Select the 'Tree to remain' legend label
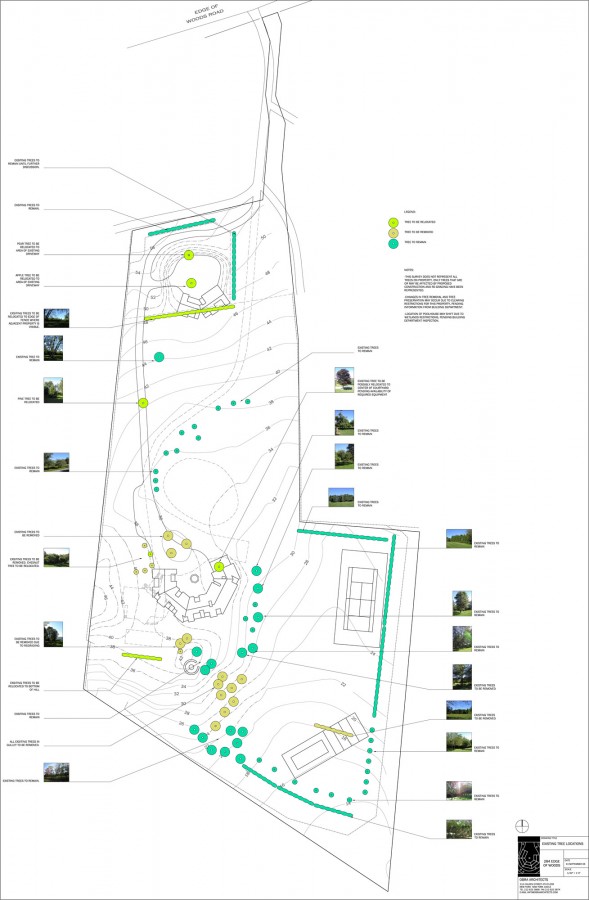The width and height of the screenshot is (589, 900). (x=416, y=243)
